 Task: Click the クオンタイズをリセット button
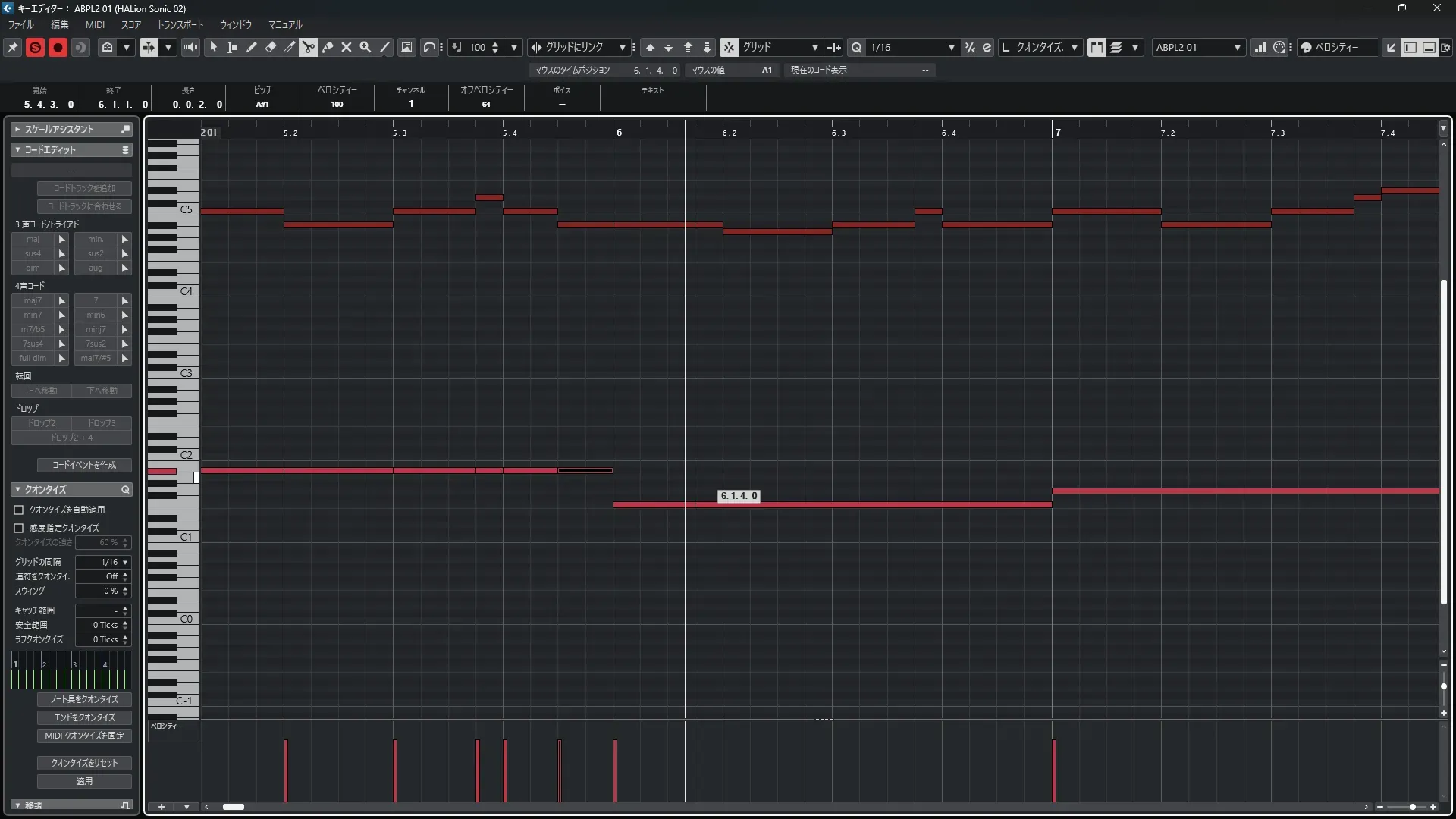(84, 763)
